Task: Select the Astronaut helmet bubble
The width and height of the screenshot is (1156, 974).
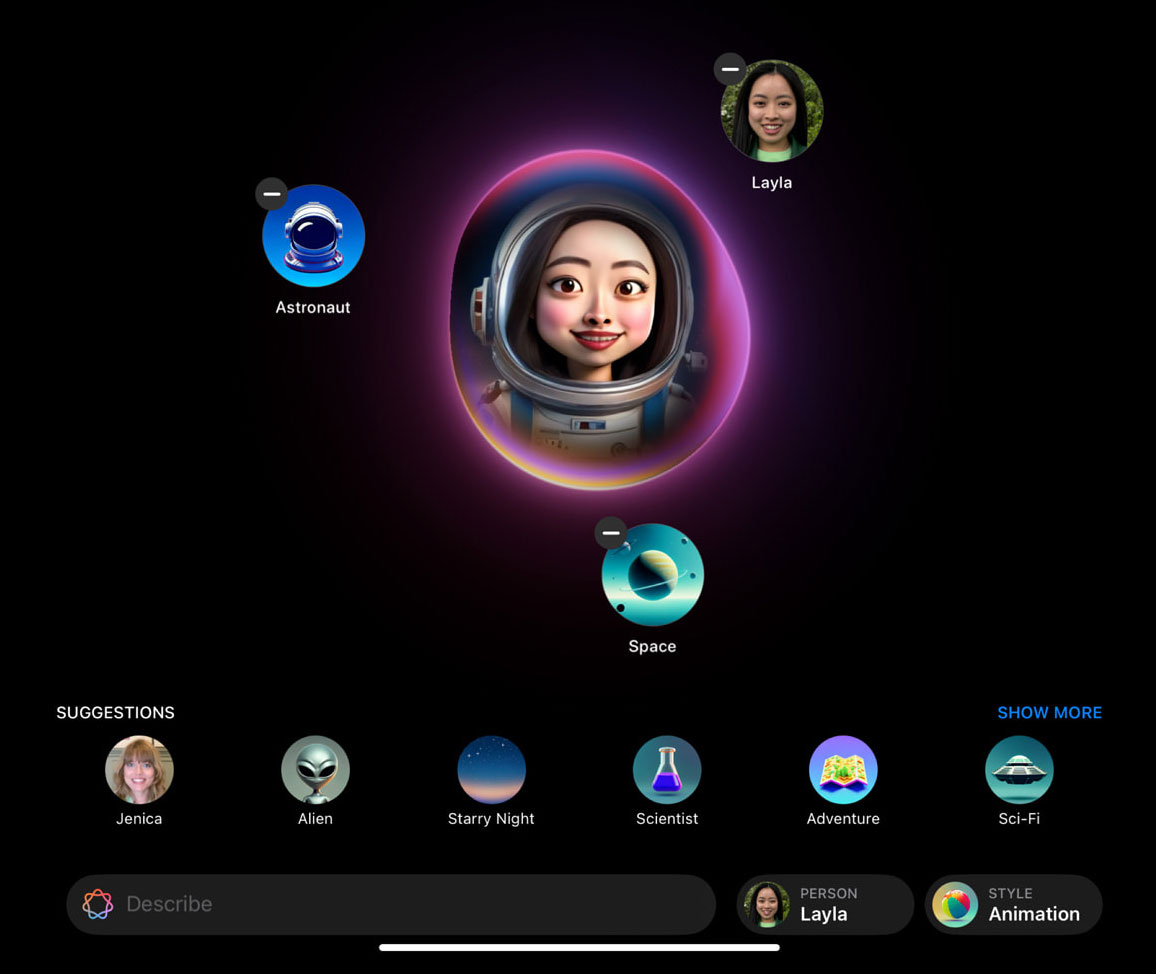Action: [313, 236]
